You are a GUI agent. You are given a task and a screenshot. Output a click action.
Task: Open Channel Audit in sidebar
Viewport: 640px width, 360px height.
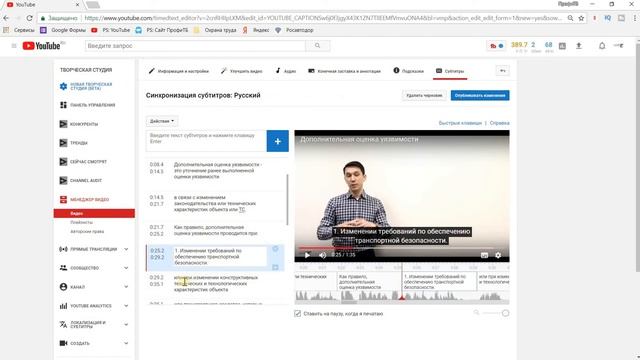81,180
